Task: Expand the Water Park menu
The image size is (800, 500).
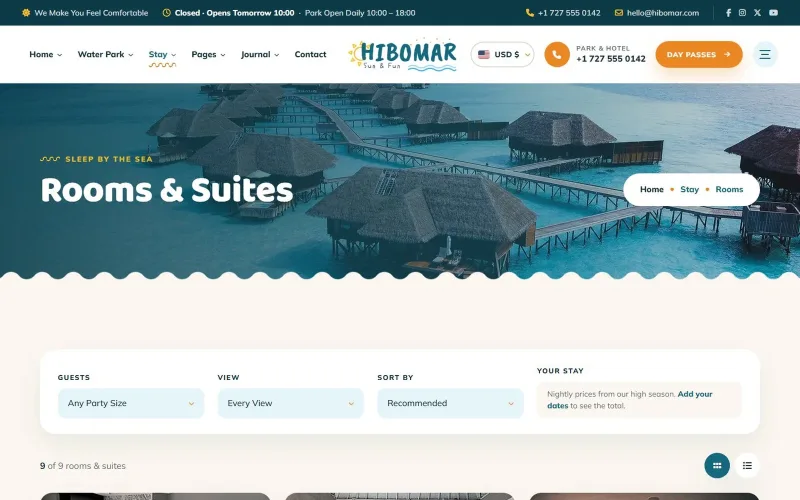Action: pos(105,54)
